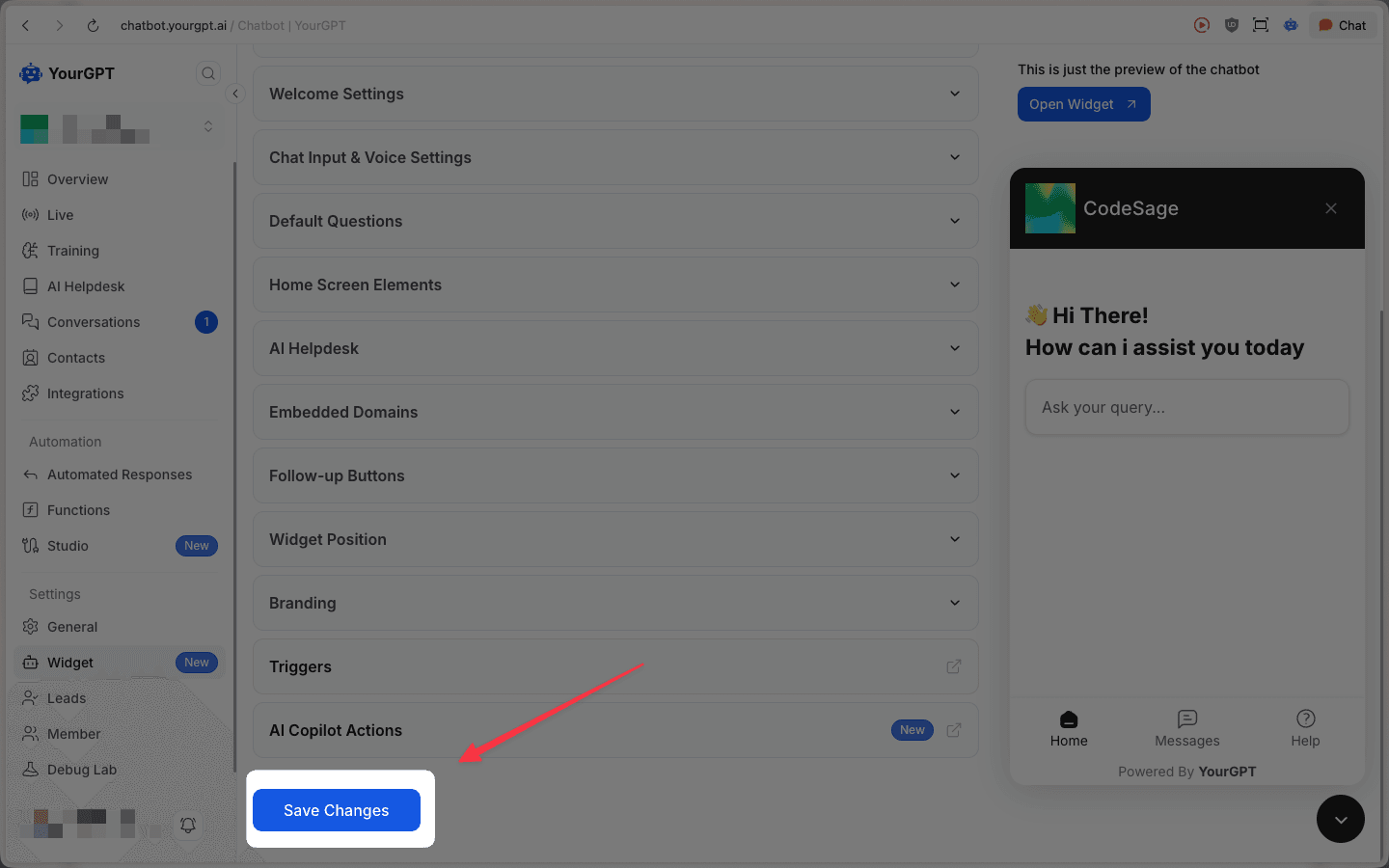
Task: Click the Save Changes button
Action: pyautogui.click(x=337, y=810)
